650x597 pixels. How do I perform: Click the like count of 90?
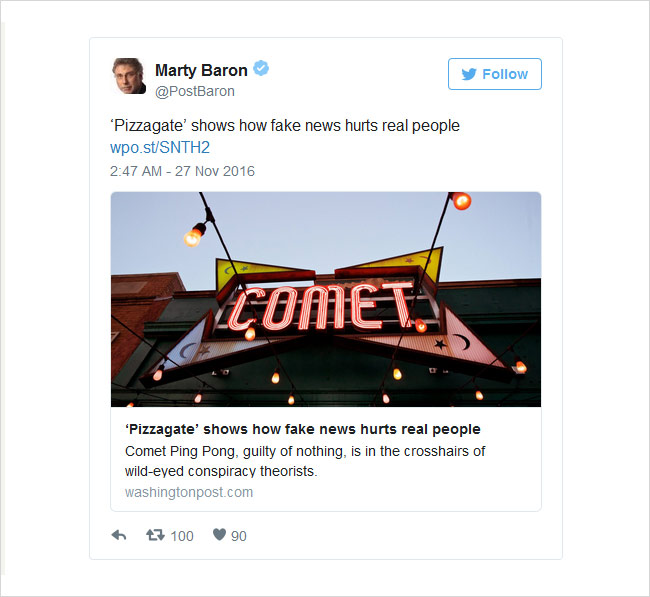coord(239,536)
